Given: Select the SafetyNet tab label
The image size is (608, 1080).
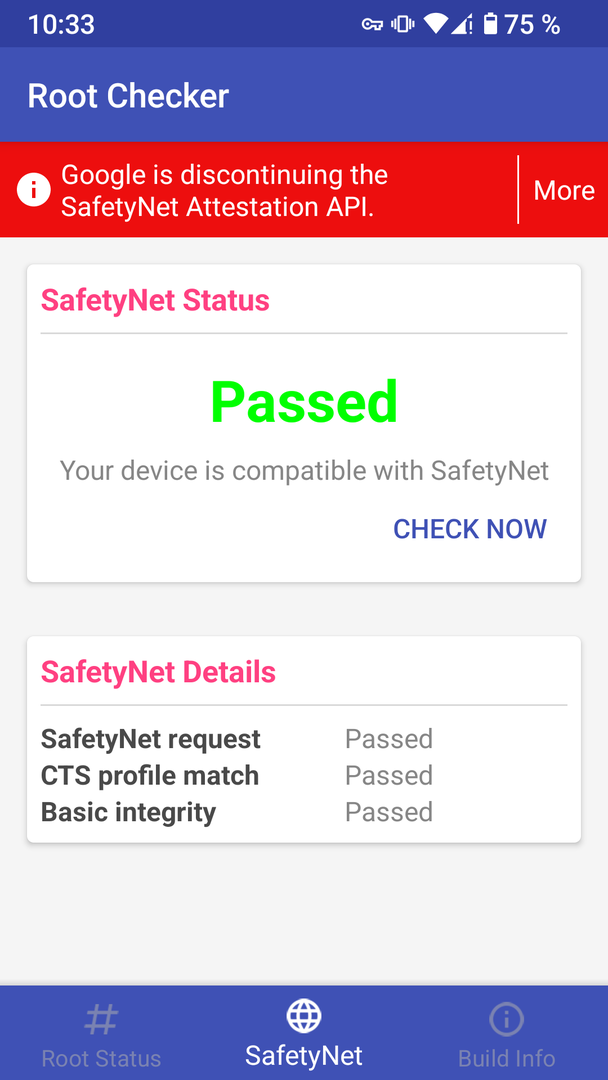Looking at the screenshot, I should [x=304, y=1055].
